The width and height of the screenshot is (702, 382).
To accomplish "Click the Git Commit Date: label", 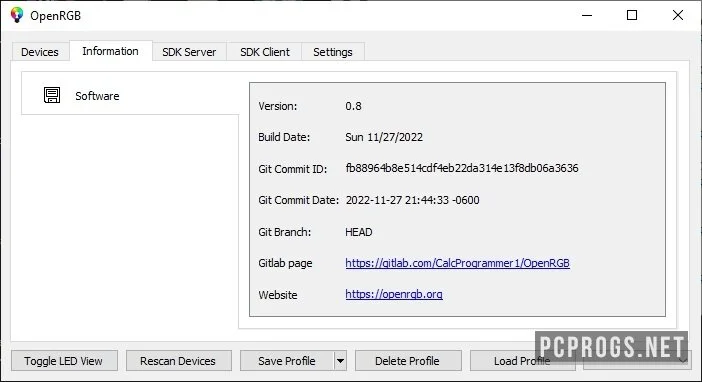I will click(x=298, y=200).
